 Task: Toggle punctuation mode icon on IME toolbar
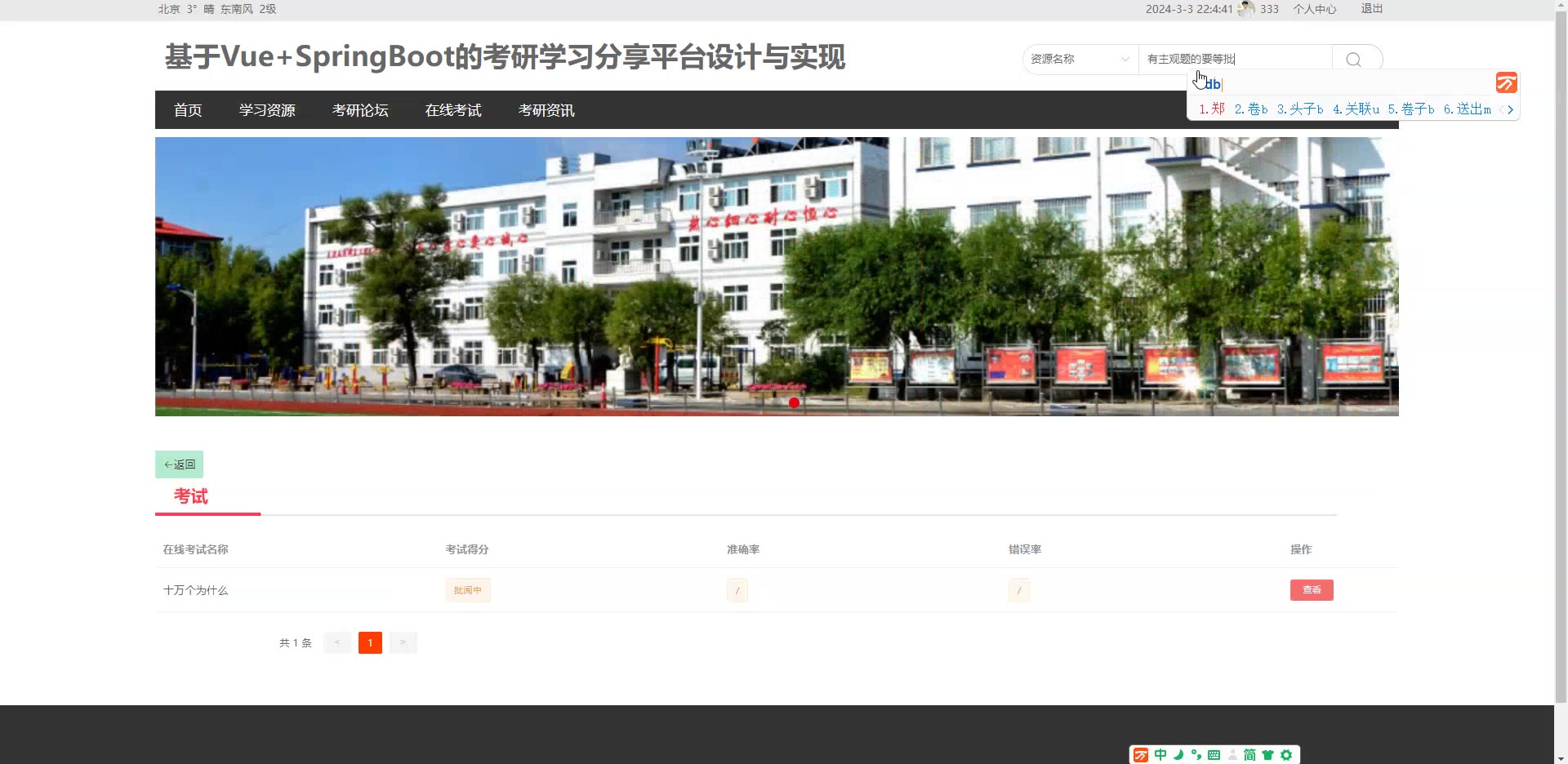click(1196, 755)
